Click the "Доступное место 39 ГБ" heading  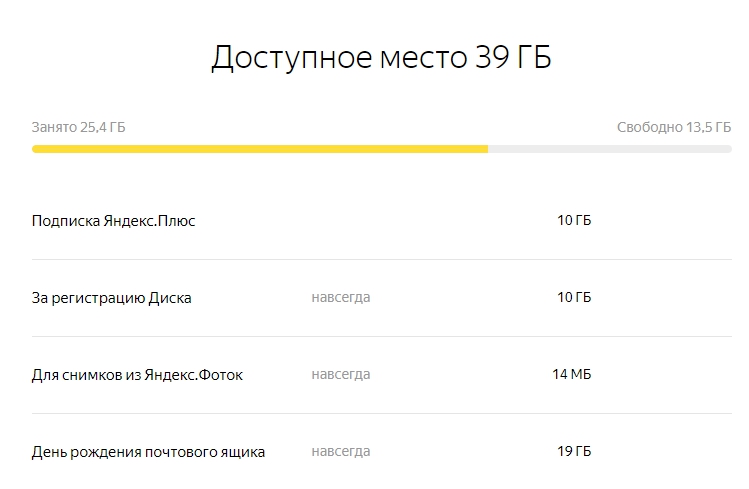pos(381,58)
